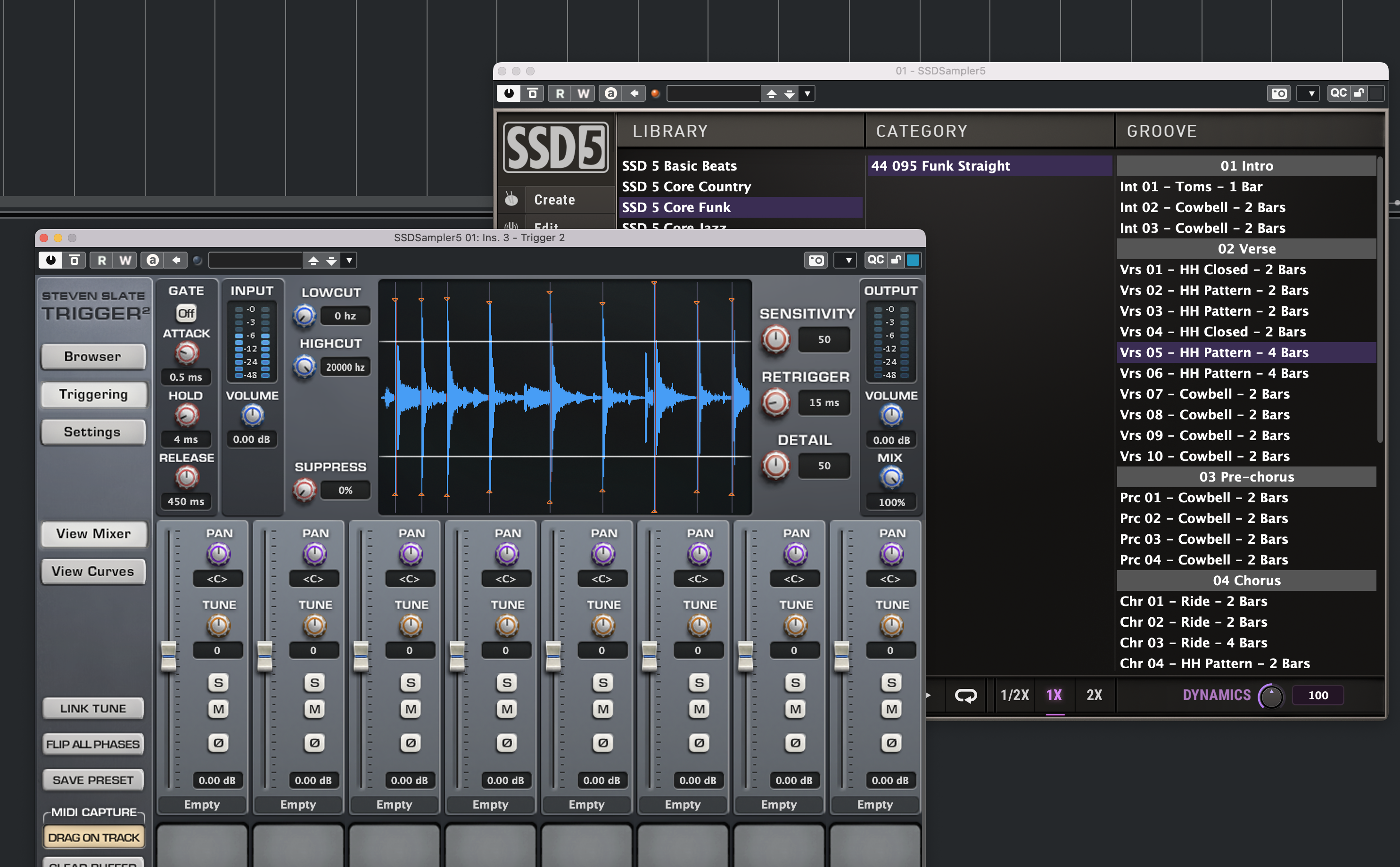Click the blue active square in Trigger toolbar
The width and height of the screenshot is (1400, 867).
[x=913, y=260]
